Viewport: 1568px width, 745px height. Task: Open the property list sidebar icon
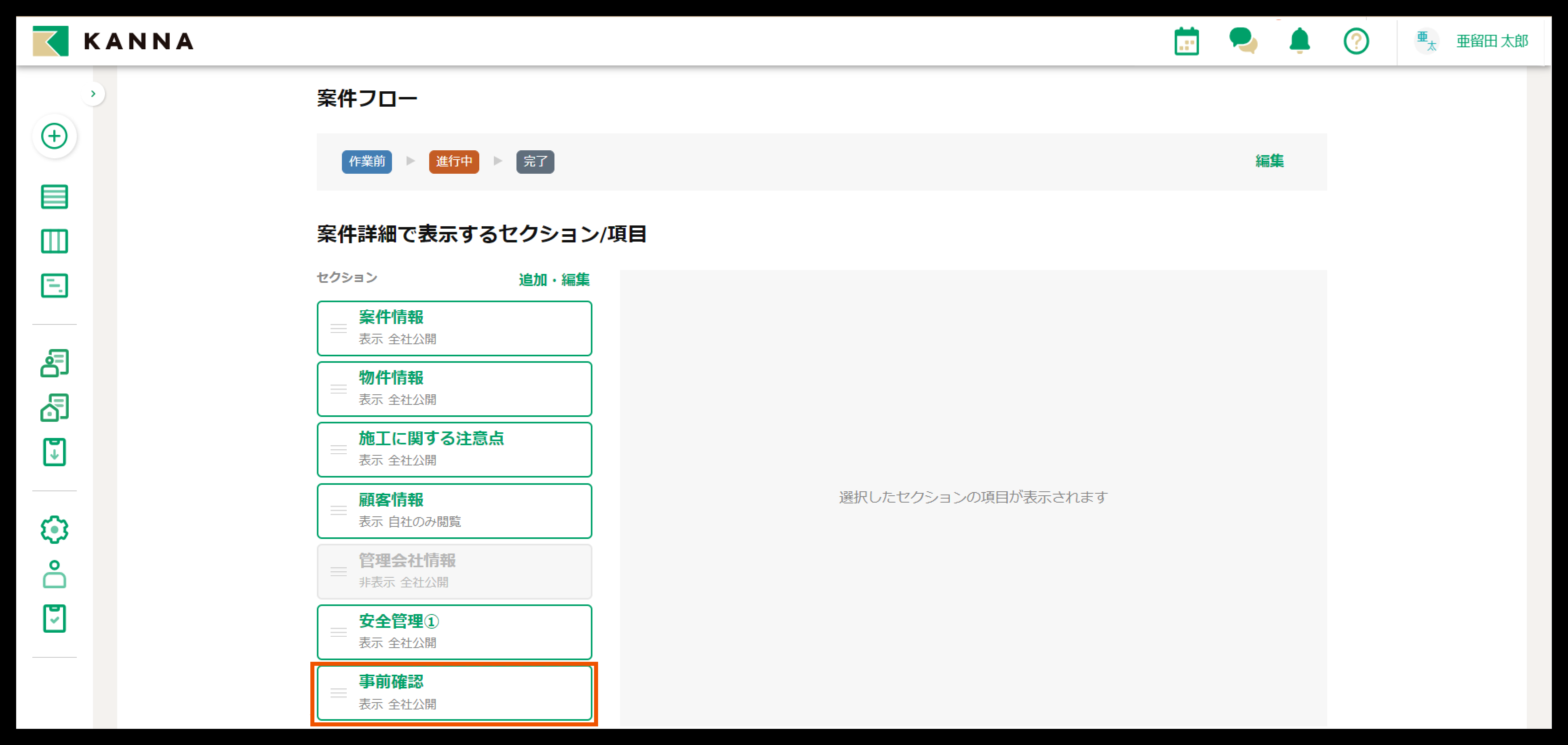click(54, 407)
